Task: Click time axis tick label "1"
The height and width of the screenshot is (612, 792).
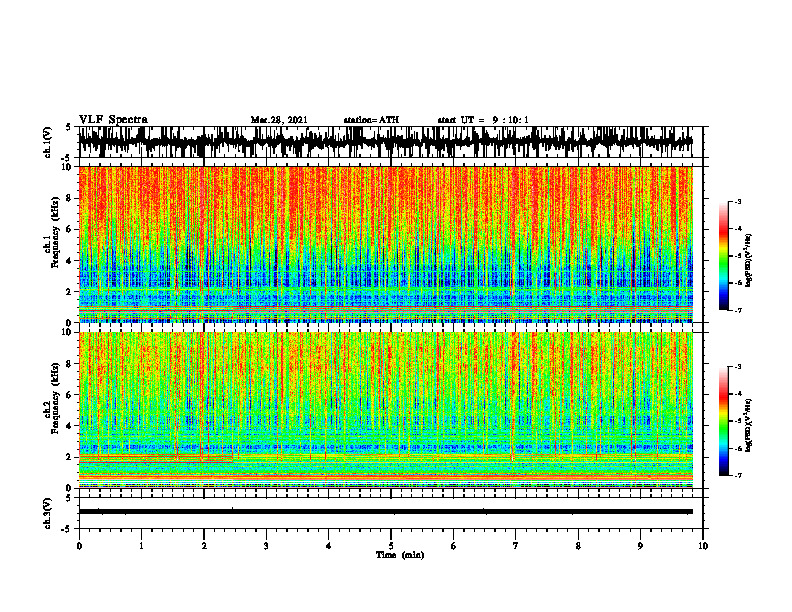Action: pos(141,546)
